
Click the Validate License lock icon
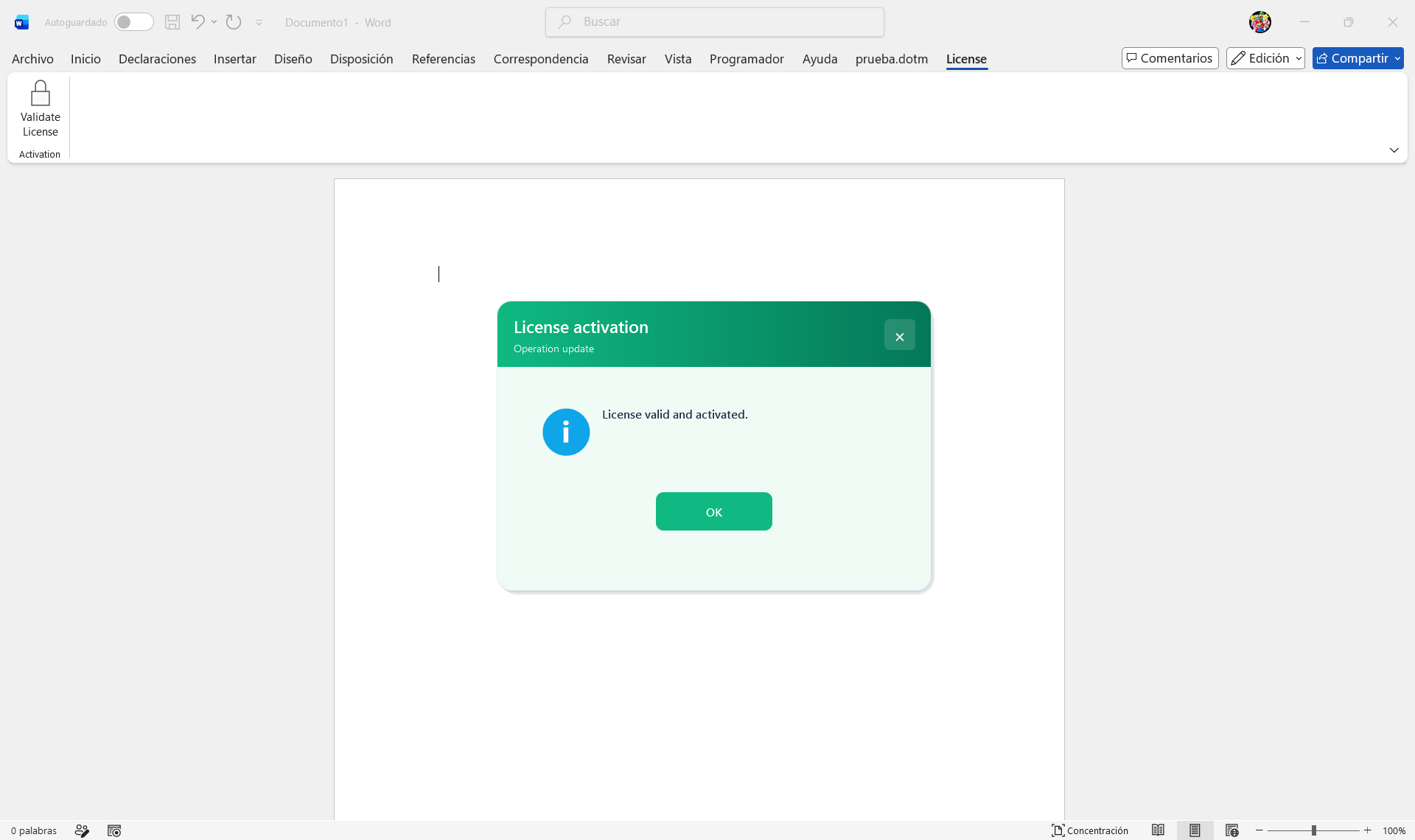coord(40,94)
